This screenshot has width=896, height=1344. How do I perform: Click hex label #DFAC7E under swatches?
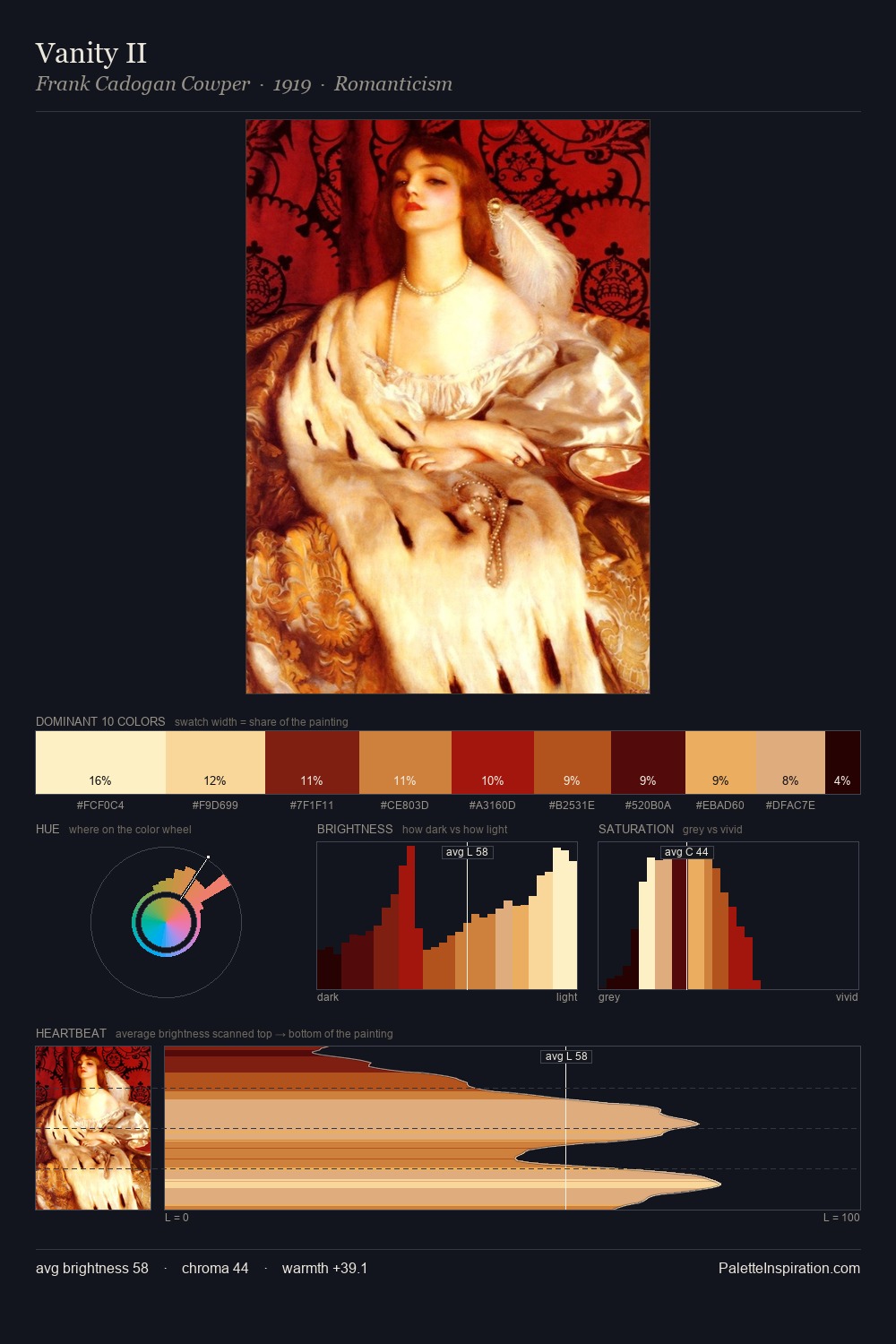(x=790, y=806)
